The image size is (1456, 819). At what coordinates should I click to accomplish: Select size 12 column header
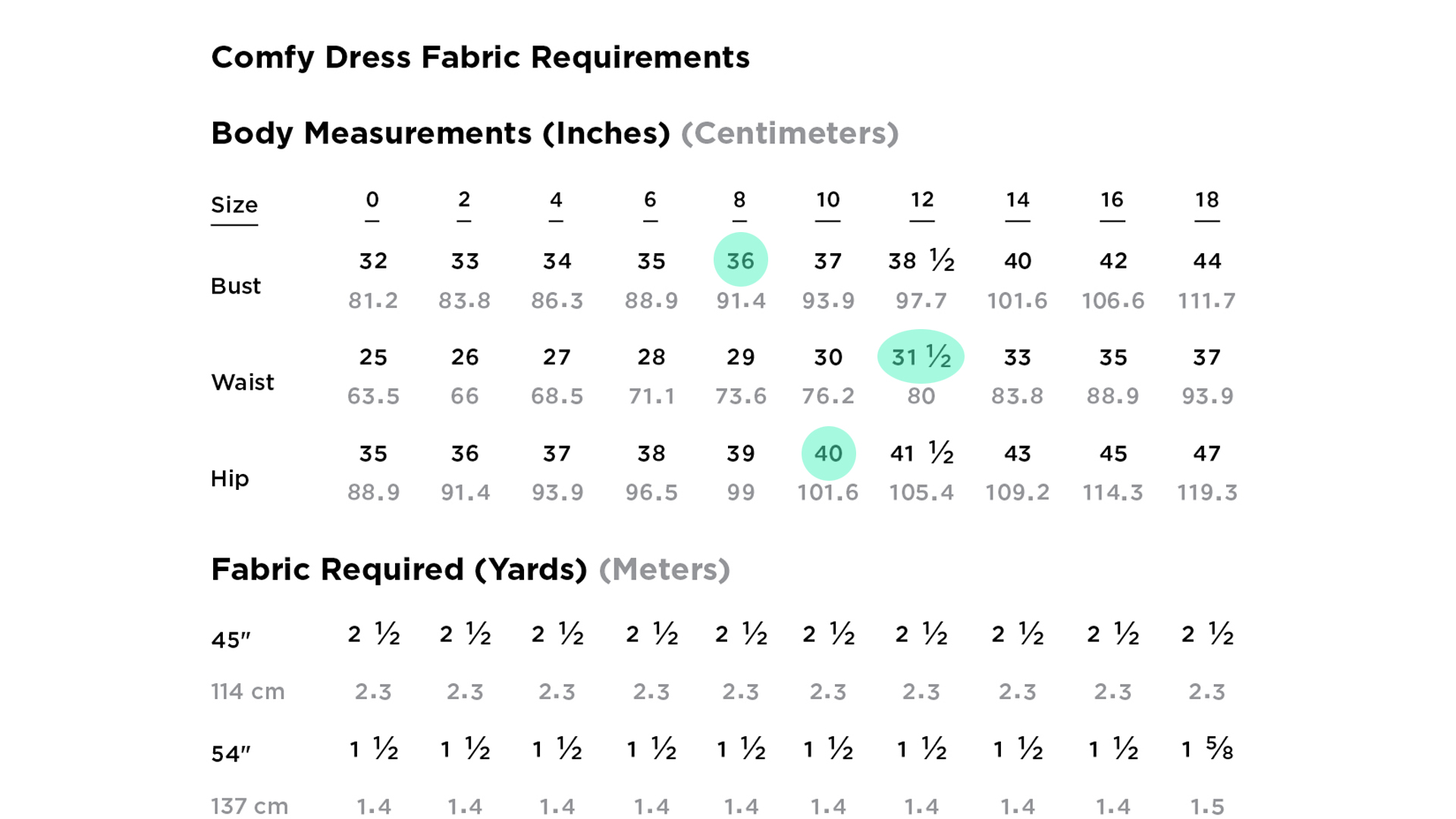922,200
